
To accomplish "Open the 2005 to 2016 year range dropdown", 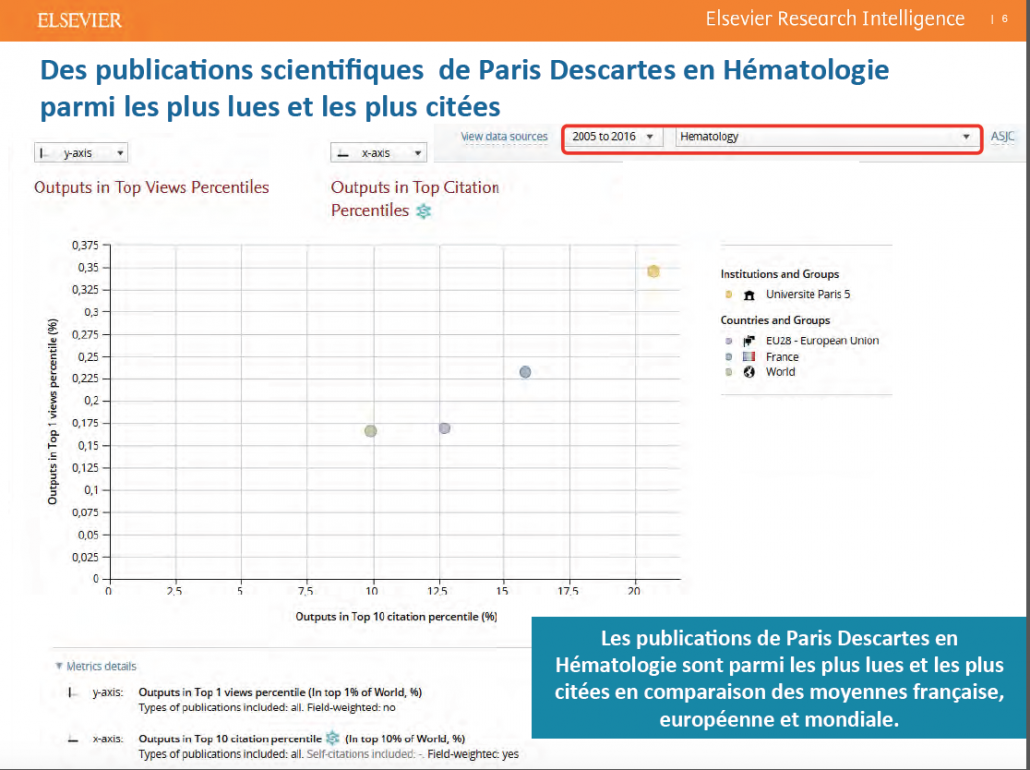I will [x=613, y=137].
